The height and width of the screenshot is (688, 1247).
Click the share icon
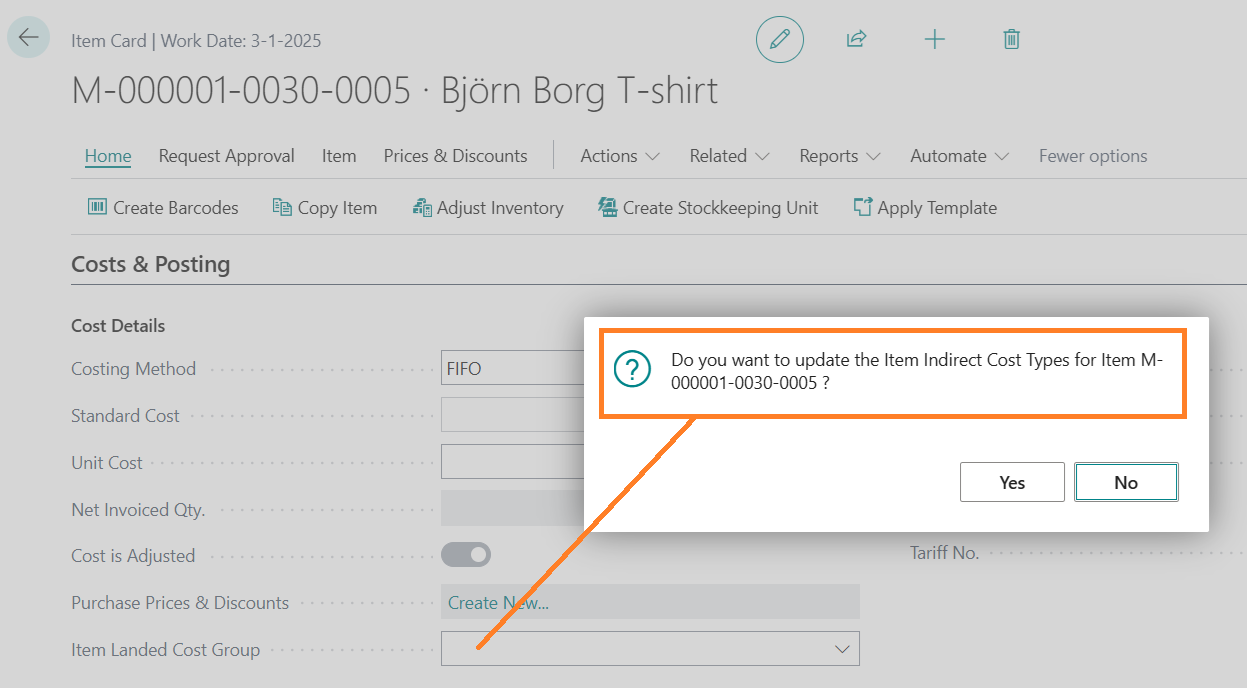[856, 40]
